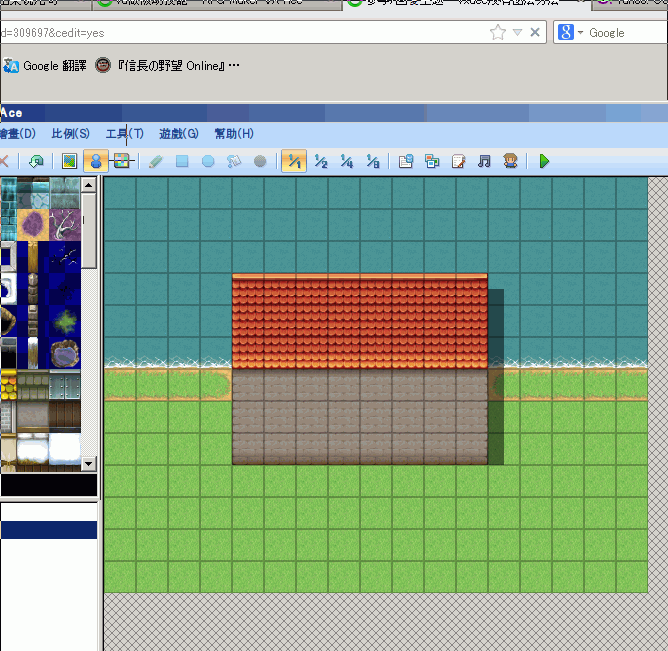Viewport: 668px width, 651px height.
Task: Open the Character Generator icon
Action: 510,161
